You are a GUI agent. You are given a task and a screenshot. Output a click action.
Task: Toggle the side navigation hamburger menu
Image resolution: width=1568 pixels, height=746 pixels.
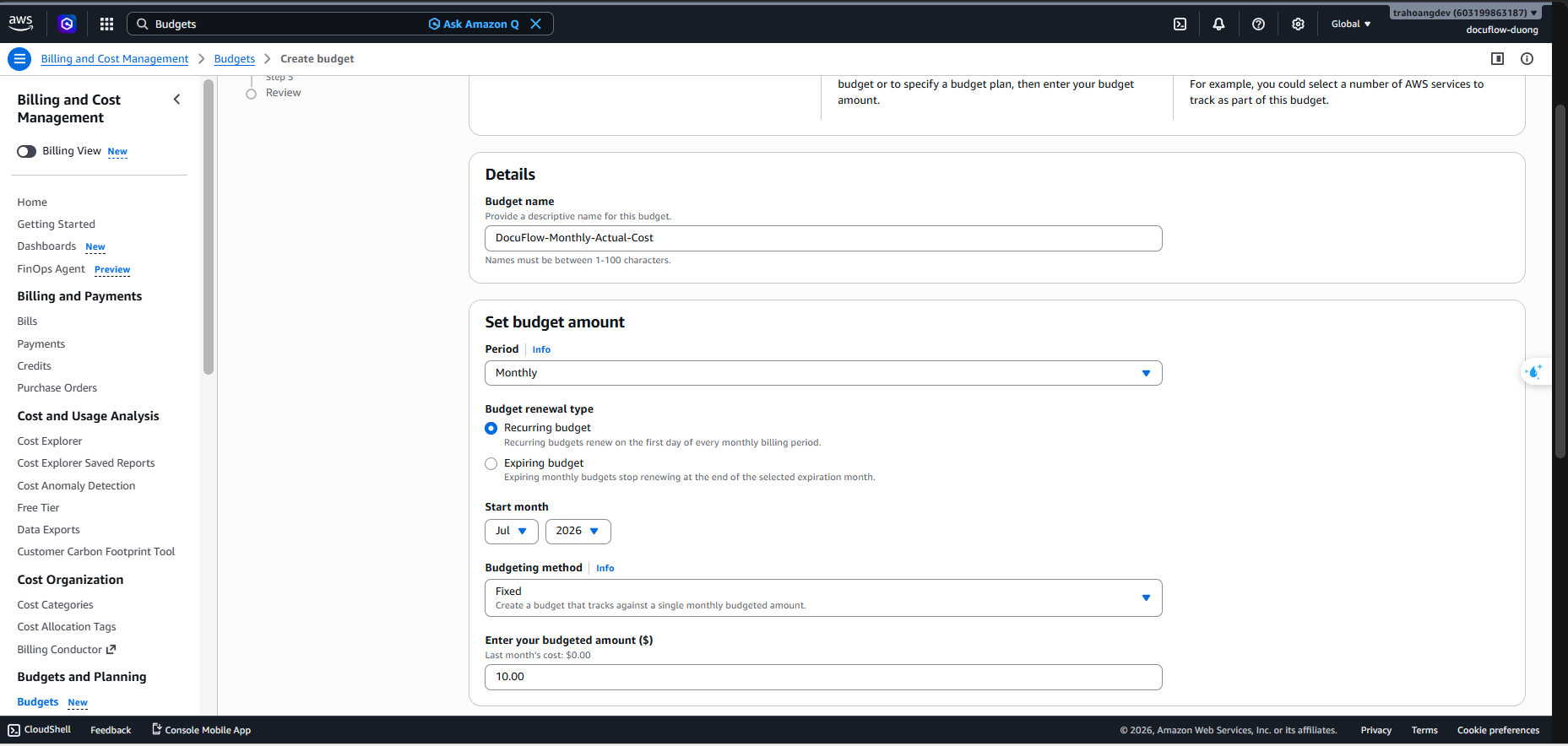coord(19,59)
